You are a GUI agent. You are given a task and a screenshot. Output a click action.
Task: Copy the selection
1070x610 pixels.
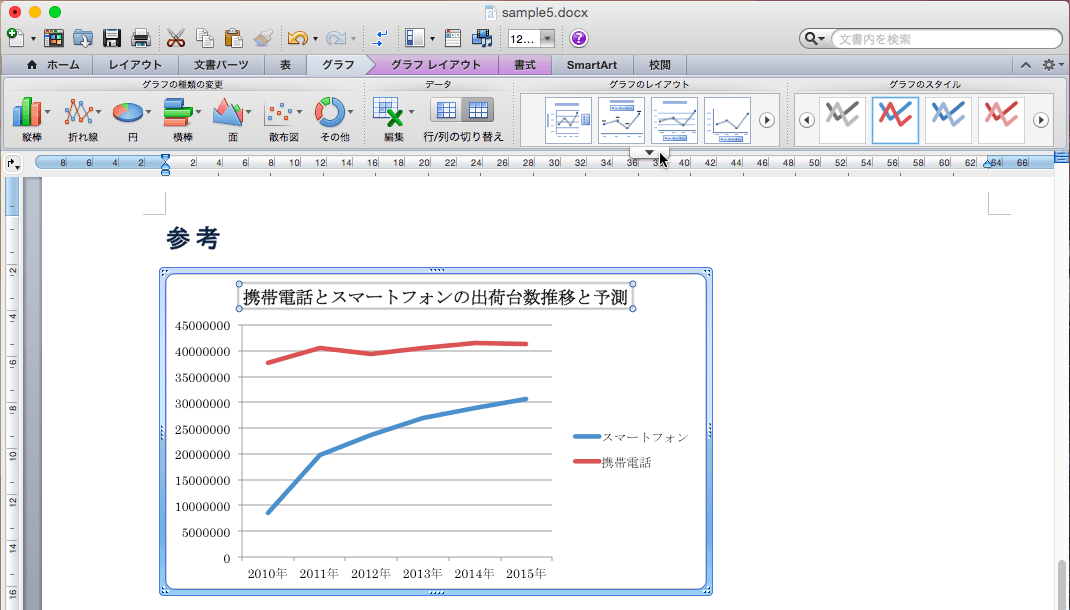pyautogui.click(x=205, y=38)
